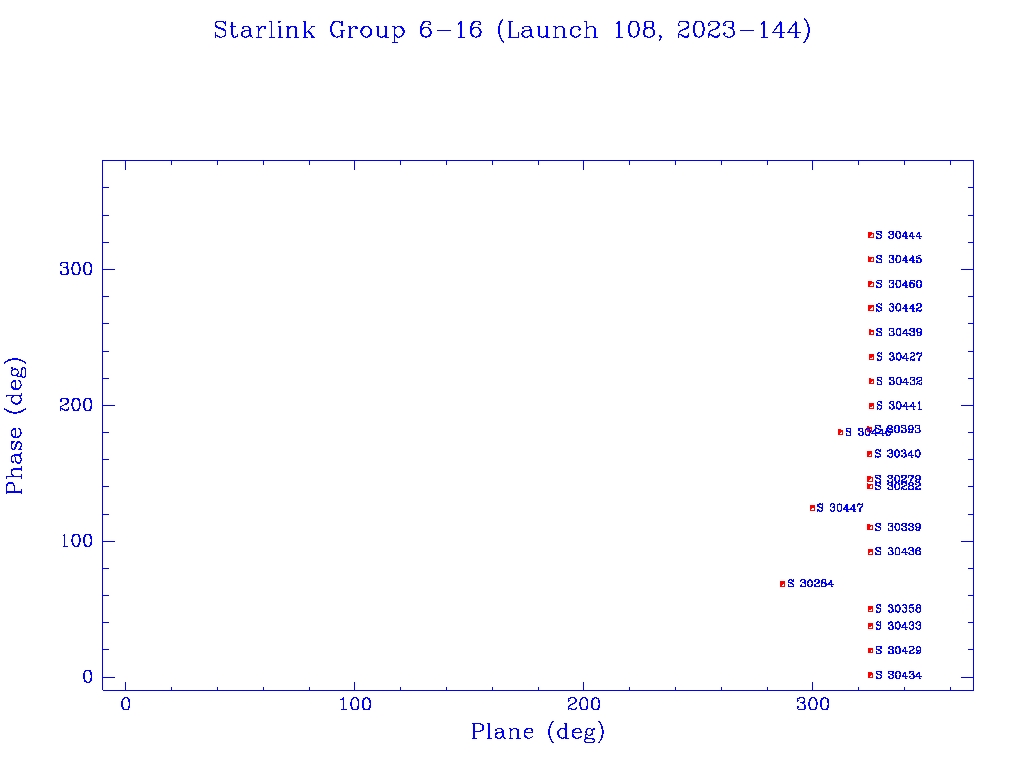Image resolution: width=1024 pixels, height=768 pixels.
Task: Select the red marker beside S 30441
Action: point(871,406)
